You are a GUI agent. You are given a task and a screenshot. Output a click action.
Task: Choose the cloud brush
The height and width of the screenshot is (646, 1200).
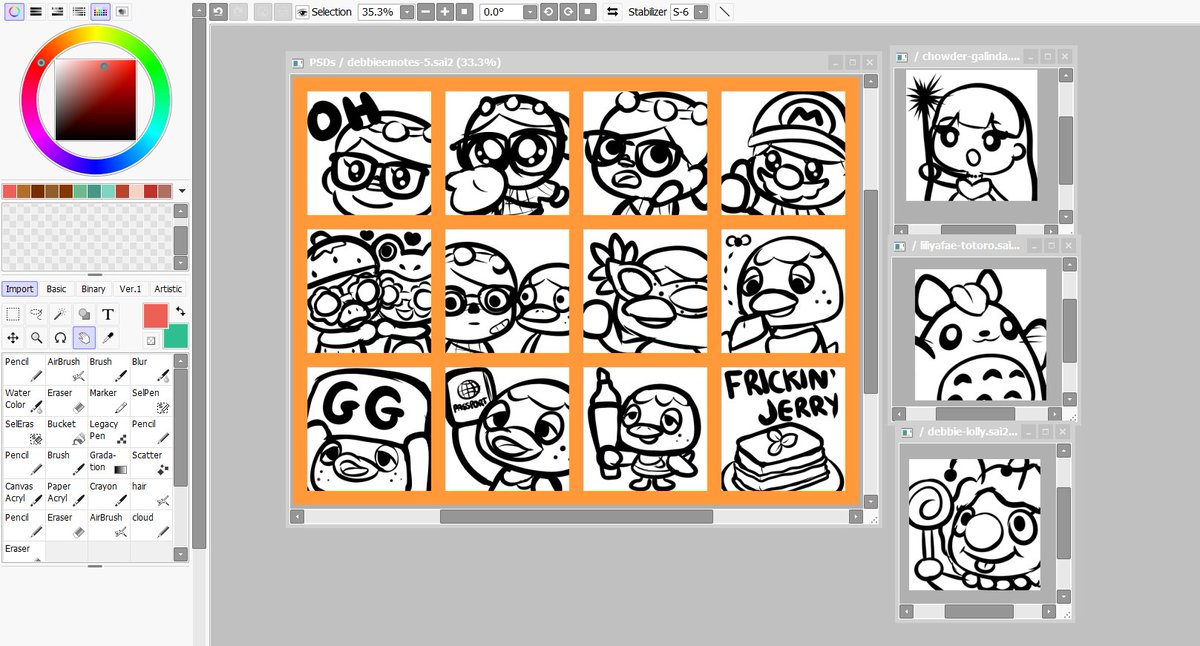(x=151, y=524)
